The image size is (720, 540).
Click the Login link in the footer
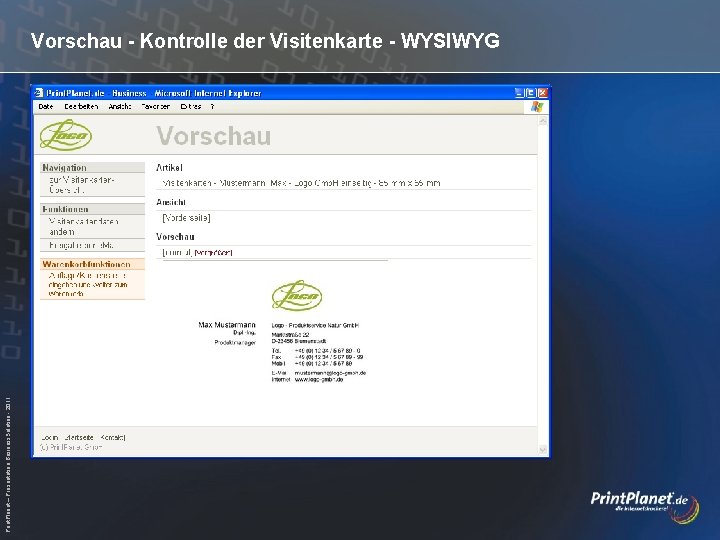coord(50,438)
